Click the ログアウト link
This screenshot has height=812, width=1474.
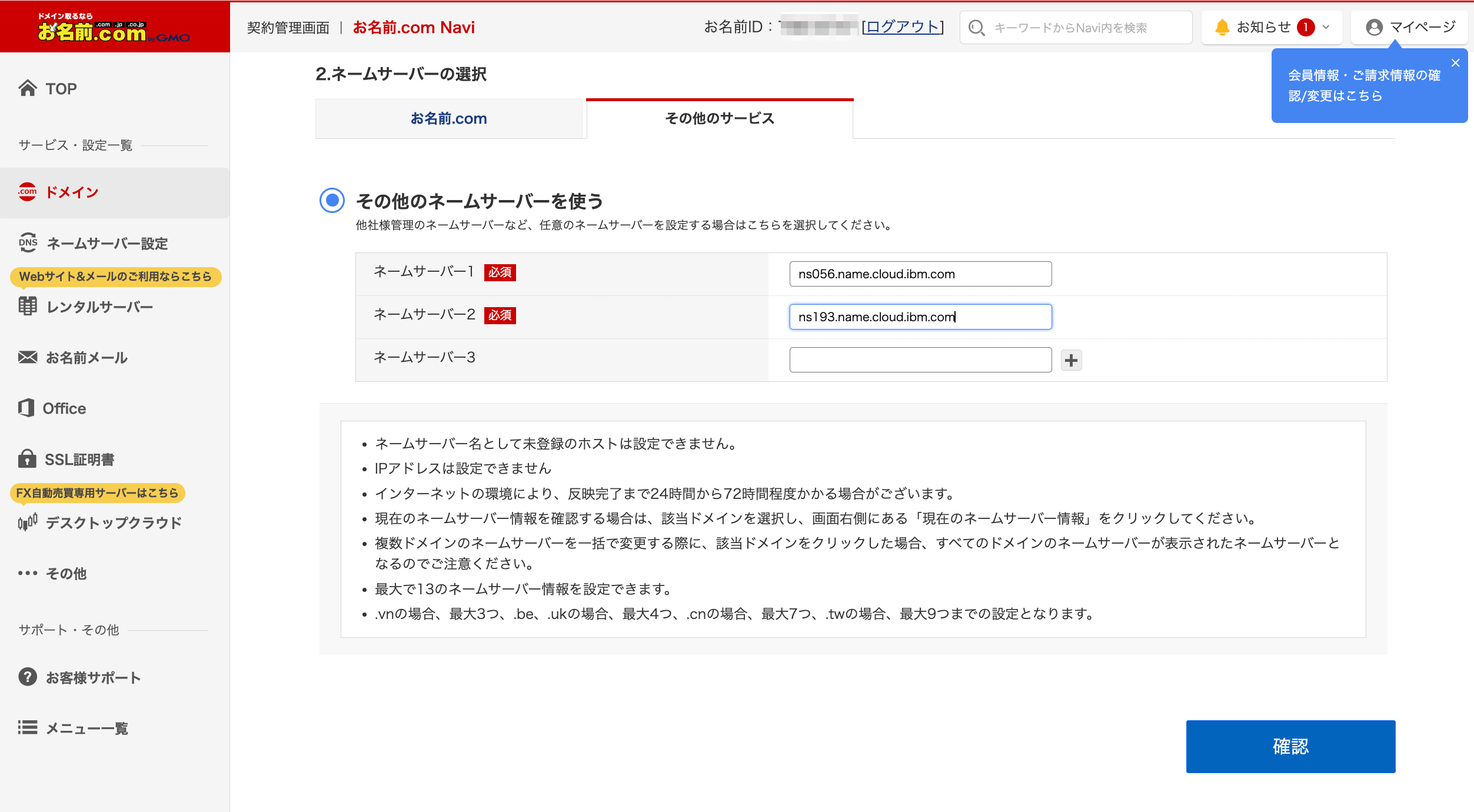(x=902, y=26)
